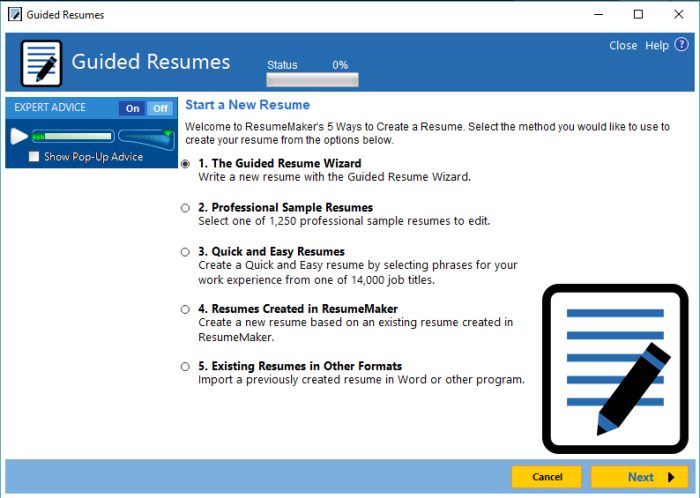Maximize the Guided Resumes window

(x=638, y=14)
